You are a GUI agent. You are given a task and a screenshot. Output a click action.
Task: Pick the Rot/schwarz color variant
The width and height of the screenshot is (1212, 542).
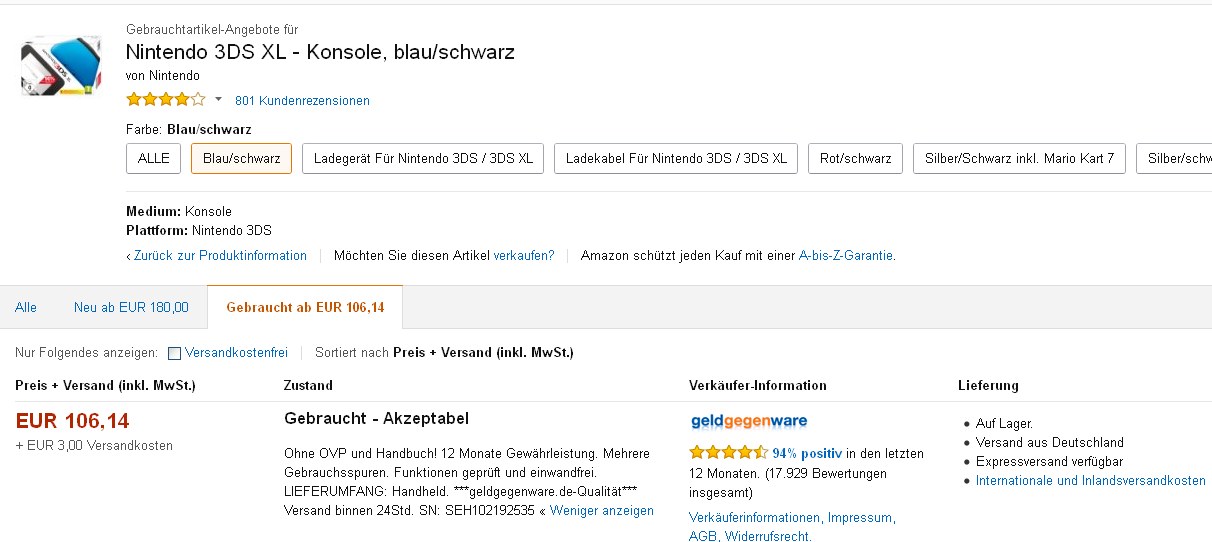tap(855, 158)
